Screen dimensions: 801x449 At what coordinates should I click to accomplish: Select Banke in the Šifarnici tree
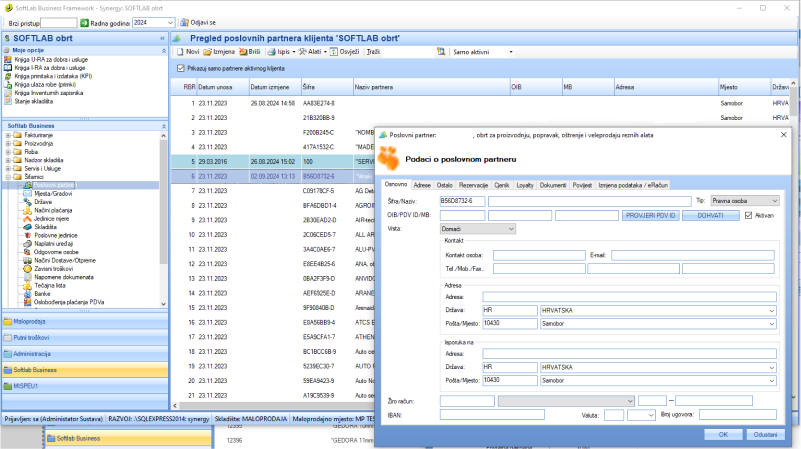[x=42, y=293]
